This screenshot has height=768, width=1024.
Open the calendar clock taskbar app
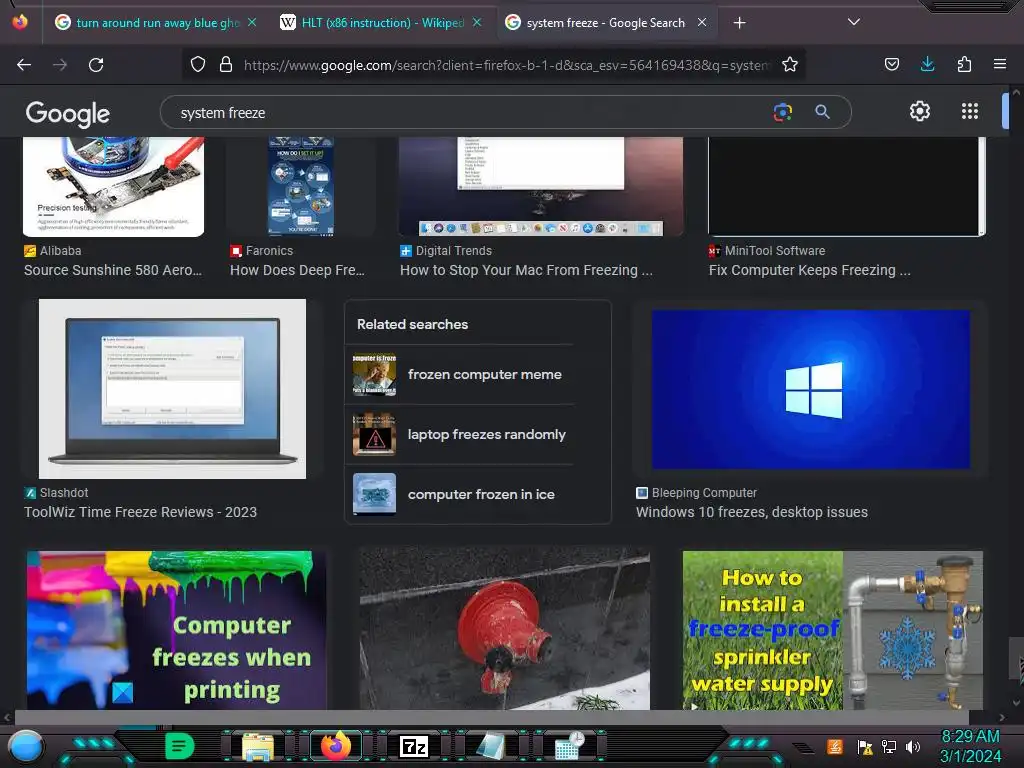tap(569, 746)
